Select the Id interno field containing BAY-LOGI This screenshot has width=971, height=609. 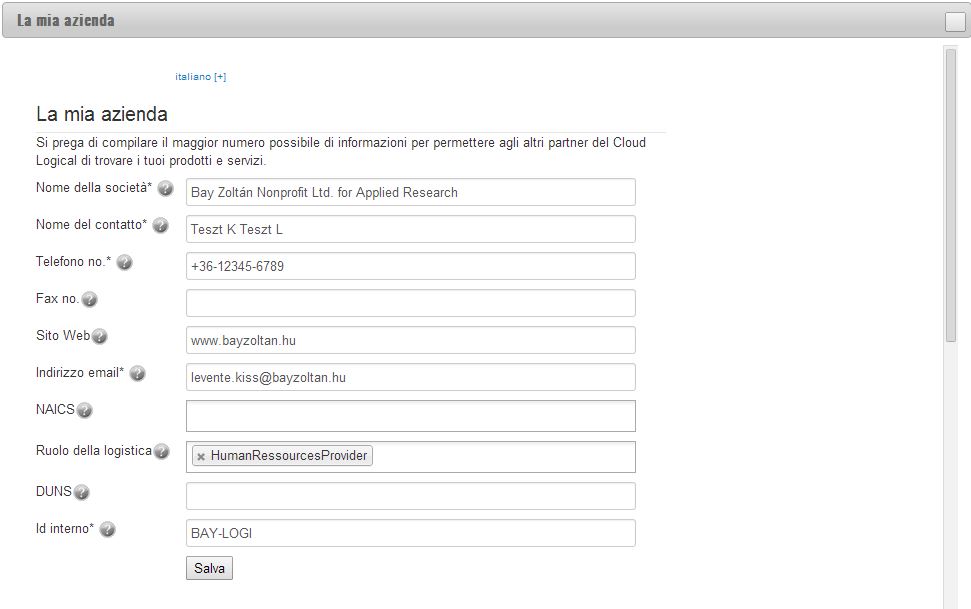pyautogui.click(x=411, y=533)
